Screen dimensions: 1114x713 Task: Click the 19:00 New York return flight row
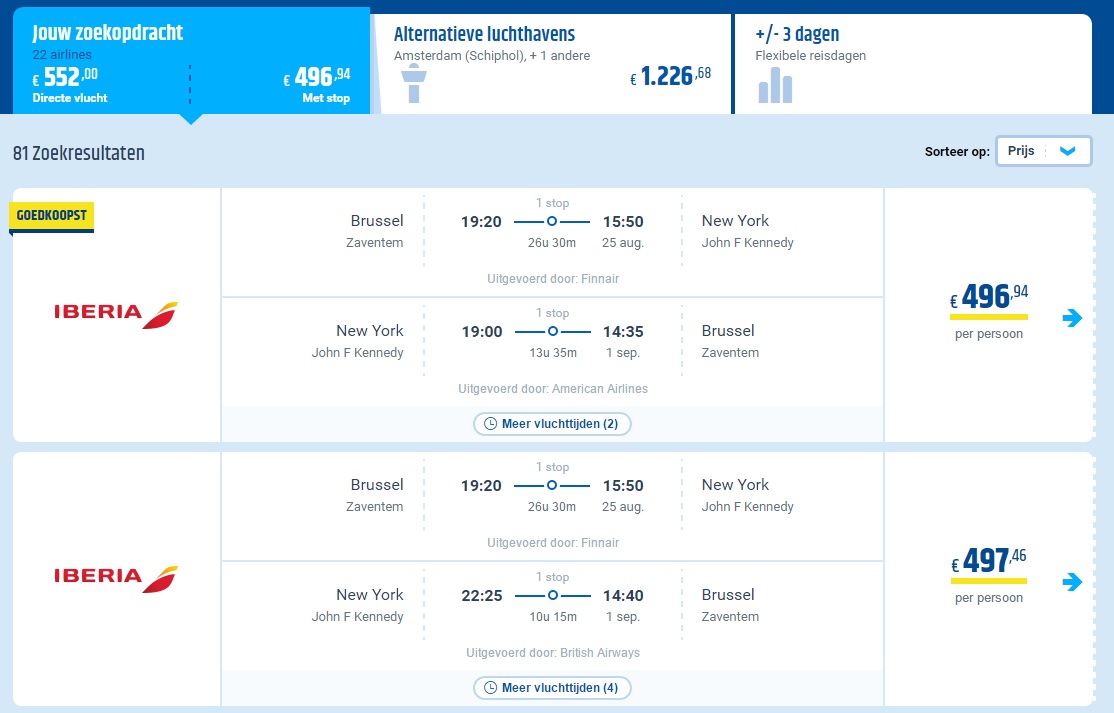(x=552, y=352)
